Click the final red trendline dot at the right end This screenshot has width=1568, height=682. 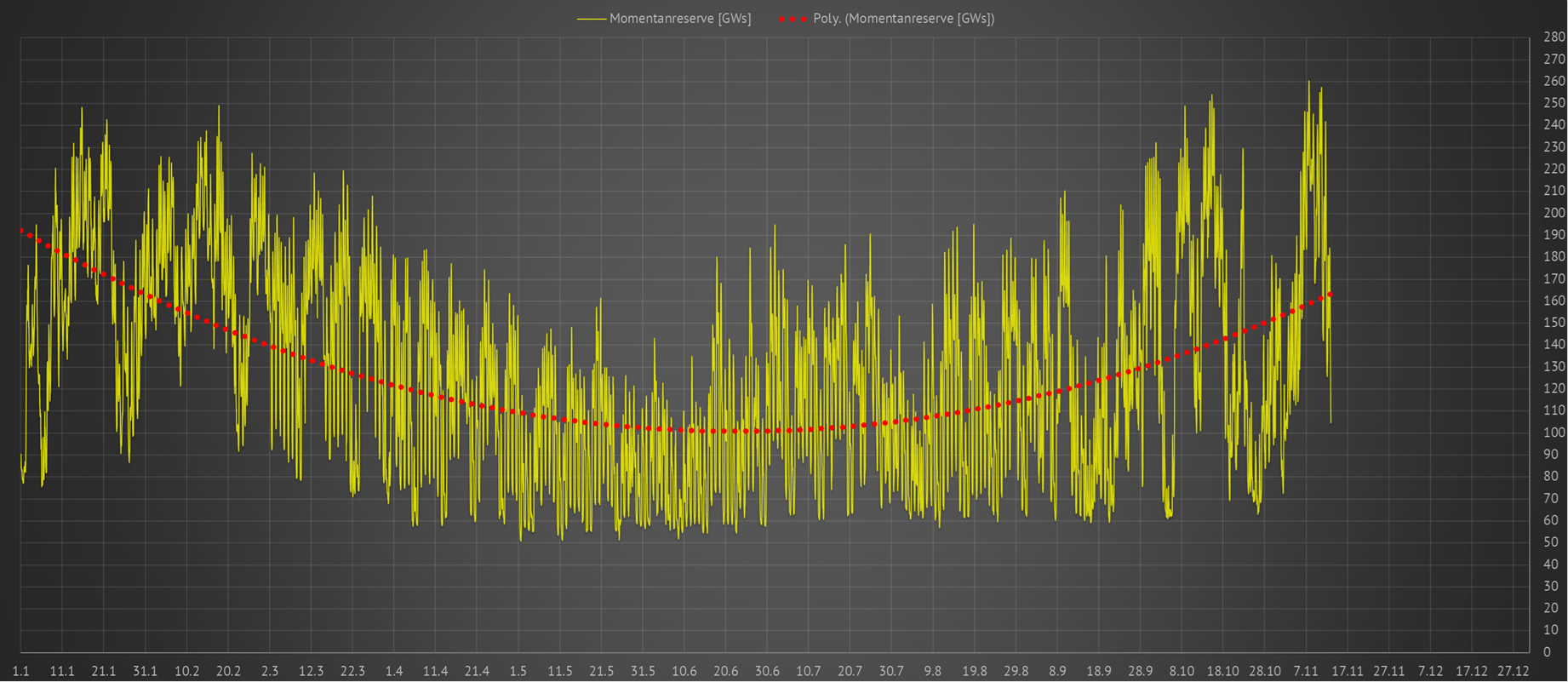(1330, 295)
